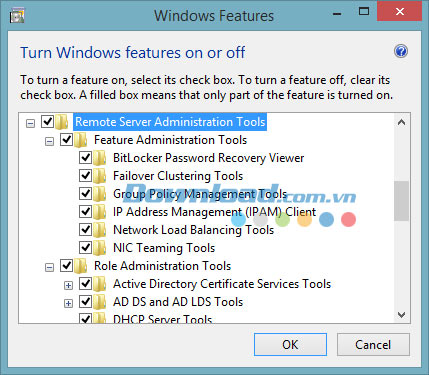This screenshot has width=429, height=375.
Task: Select Feature Administration Tools label
Action: pos(170,140)
